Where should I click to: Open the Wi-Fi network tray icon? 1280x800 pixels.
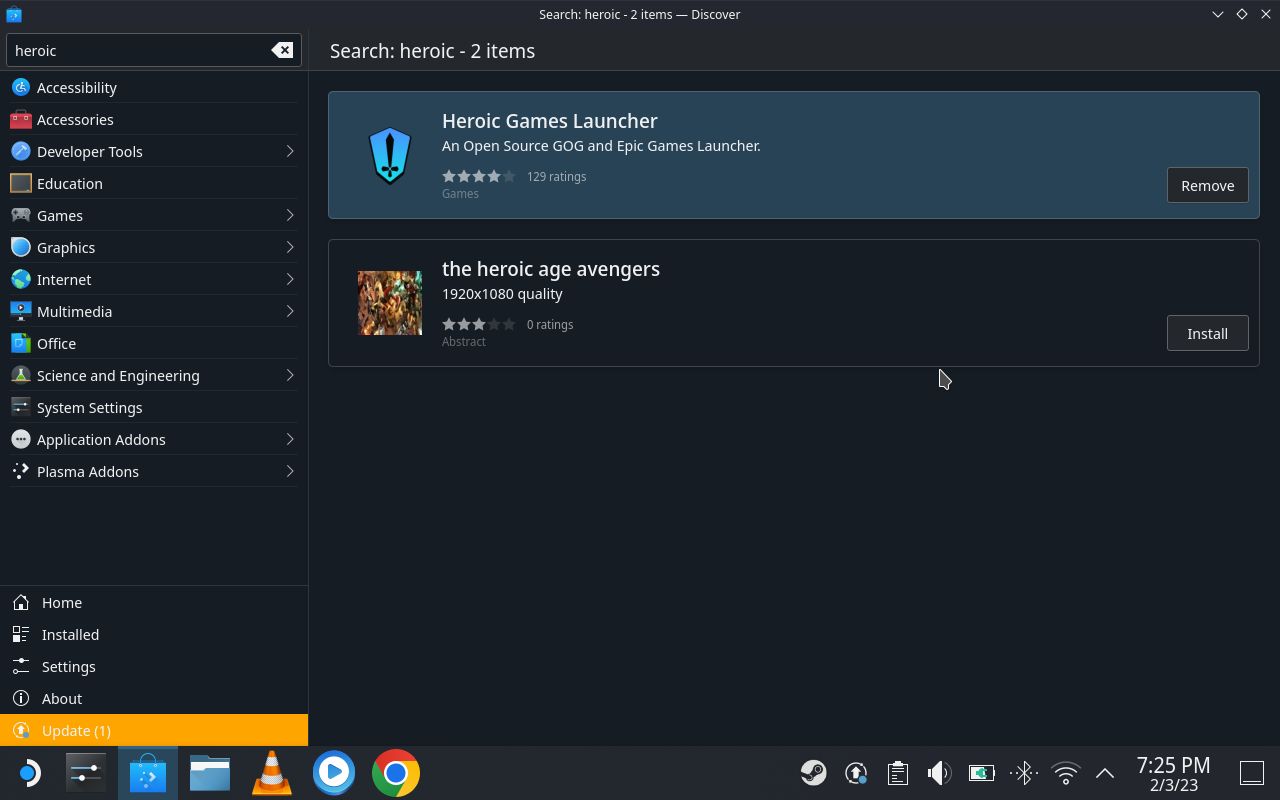pos(1065,773)
